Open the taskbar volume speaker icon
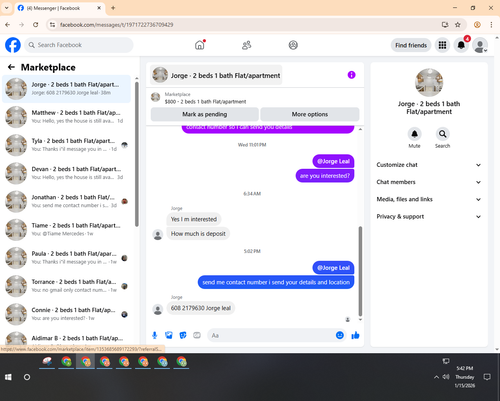The image size is (500, 401). [x=446, y=377]
